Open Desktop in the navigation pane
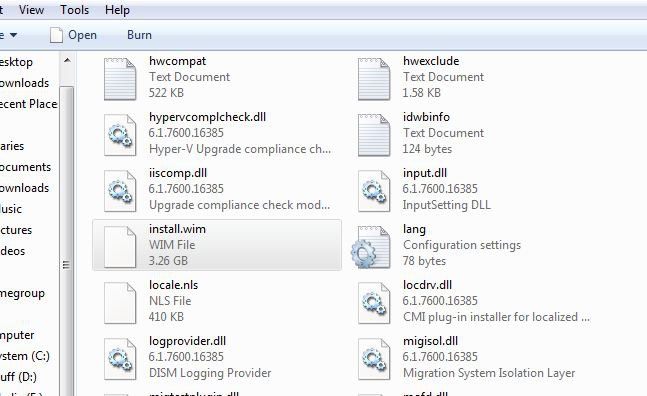The height and width of the screenshot is (396, 647). coord(17,62)
